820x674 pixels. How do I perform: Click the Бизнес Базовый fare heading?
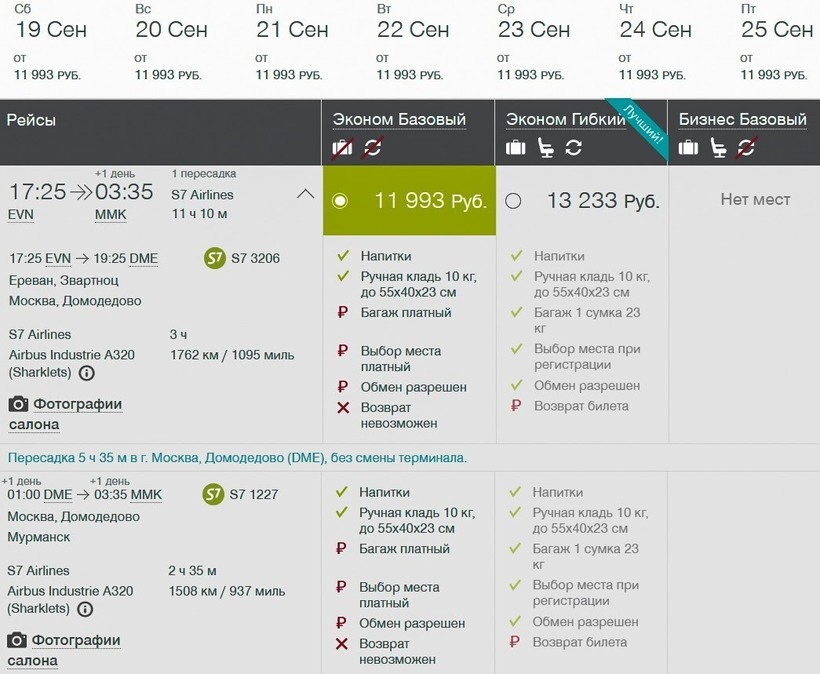click(742, 119)
